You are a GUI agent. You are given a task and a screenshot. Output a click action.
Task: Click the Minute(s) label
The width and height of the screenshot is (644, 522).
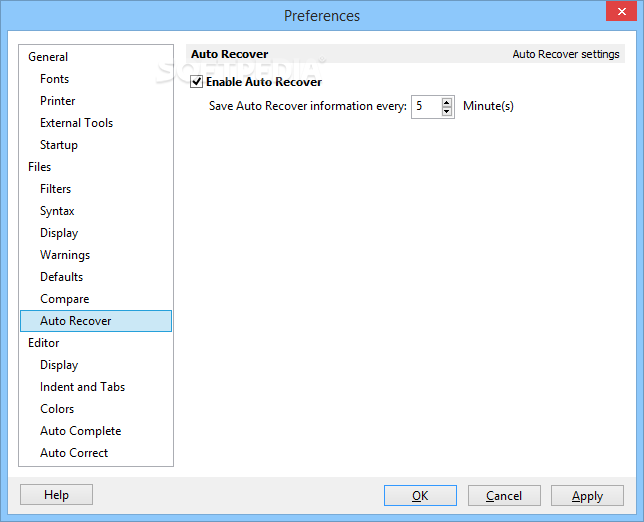click(x=488, y=106)
